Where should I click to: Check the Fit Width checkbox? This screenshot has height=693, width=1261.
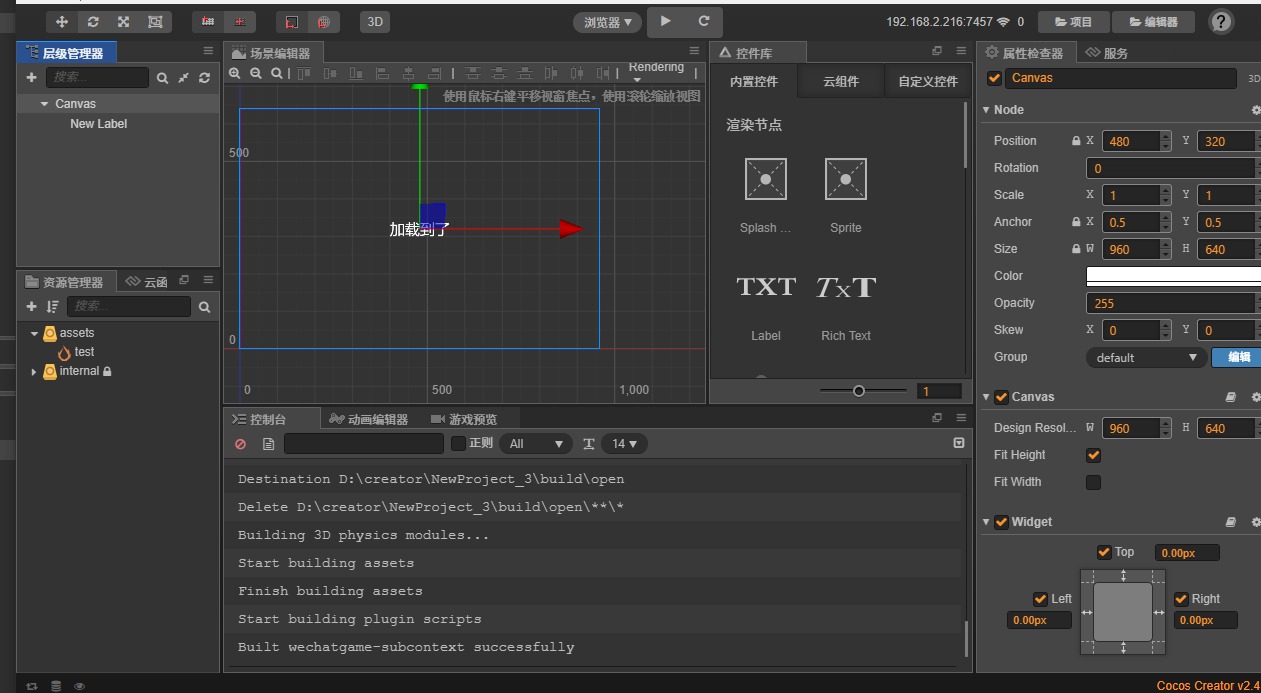point(1094,482)
